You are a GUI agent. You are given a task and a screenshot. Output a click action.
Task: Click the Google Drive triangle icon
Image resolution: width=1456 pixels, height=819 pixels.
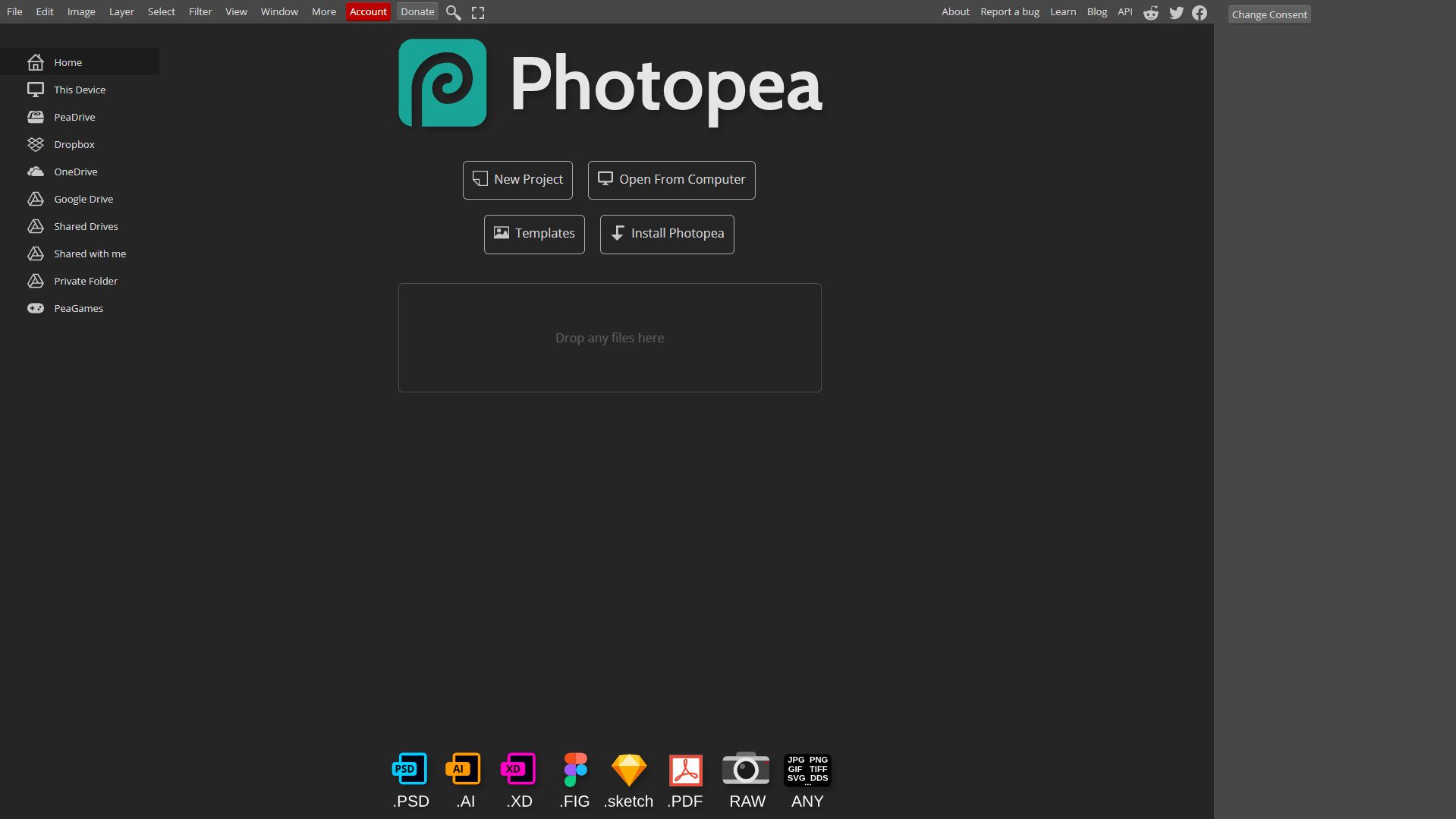pyautogui.click(x=36, y=199)
